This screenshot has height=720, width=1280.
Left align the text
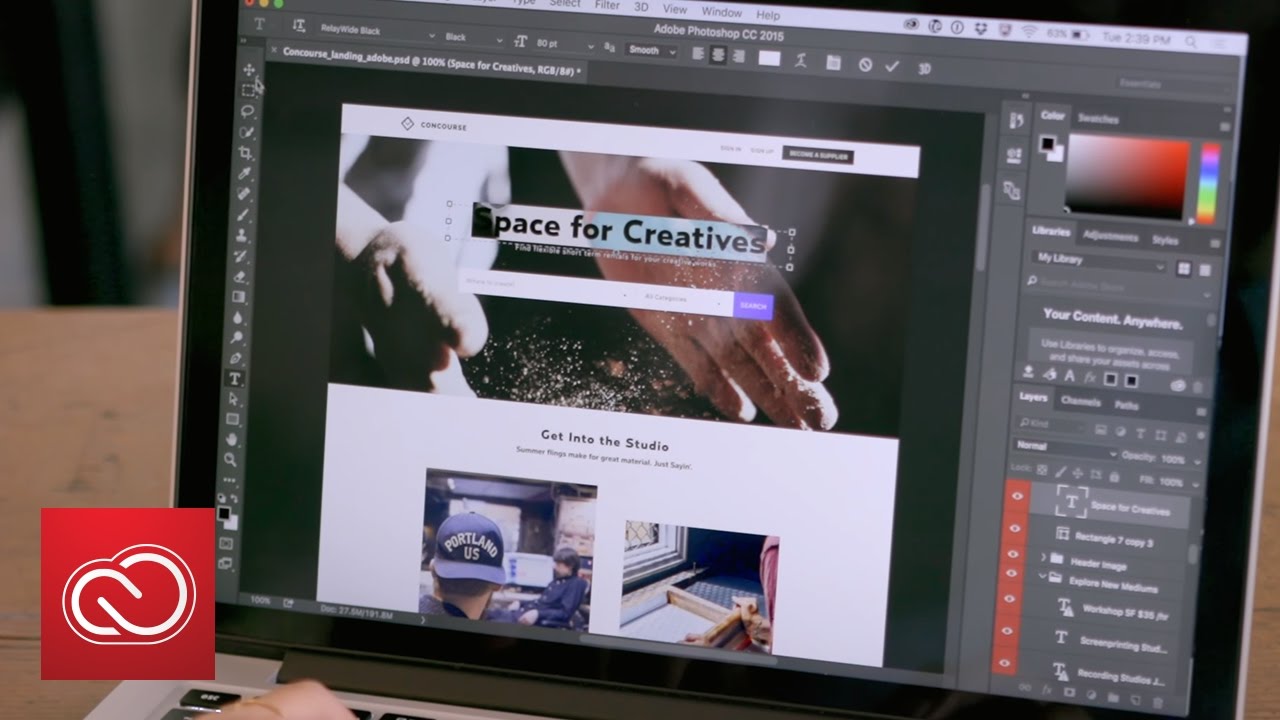700,55
